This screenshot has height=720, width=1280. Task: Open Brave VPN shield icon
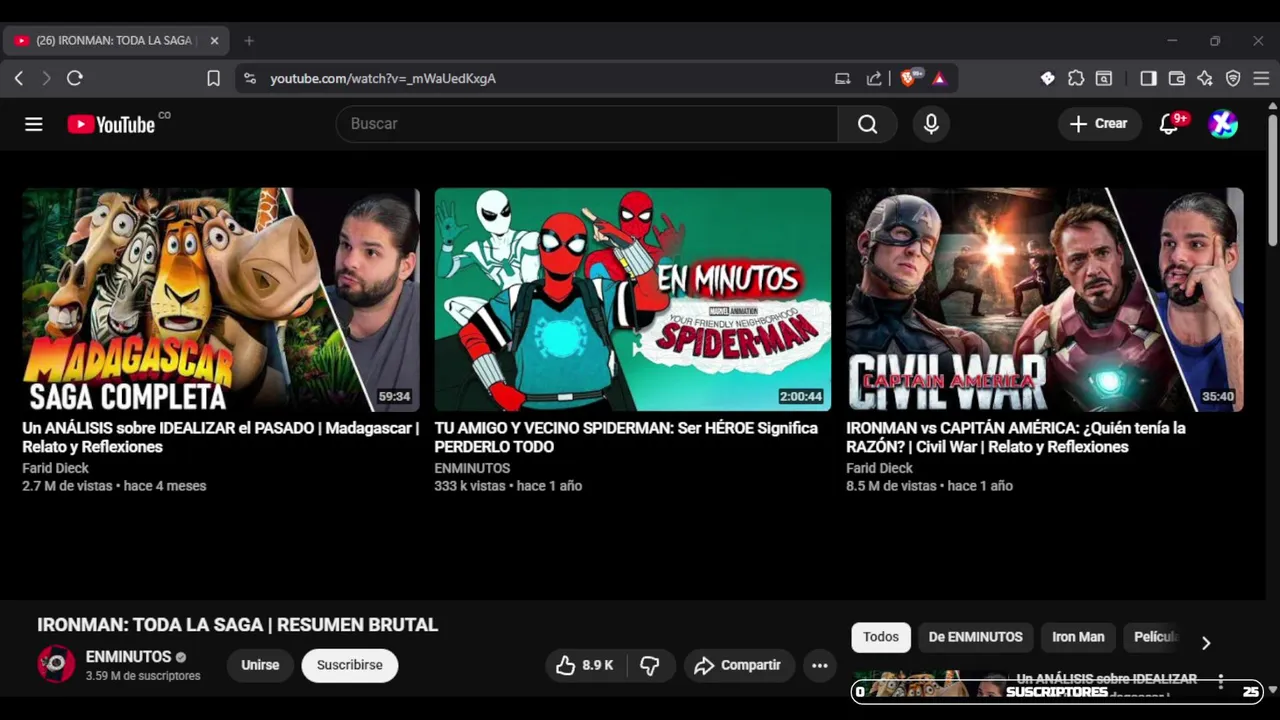(x=1233, y=78)
